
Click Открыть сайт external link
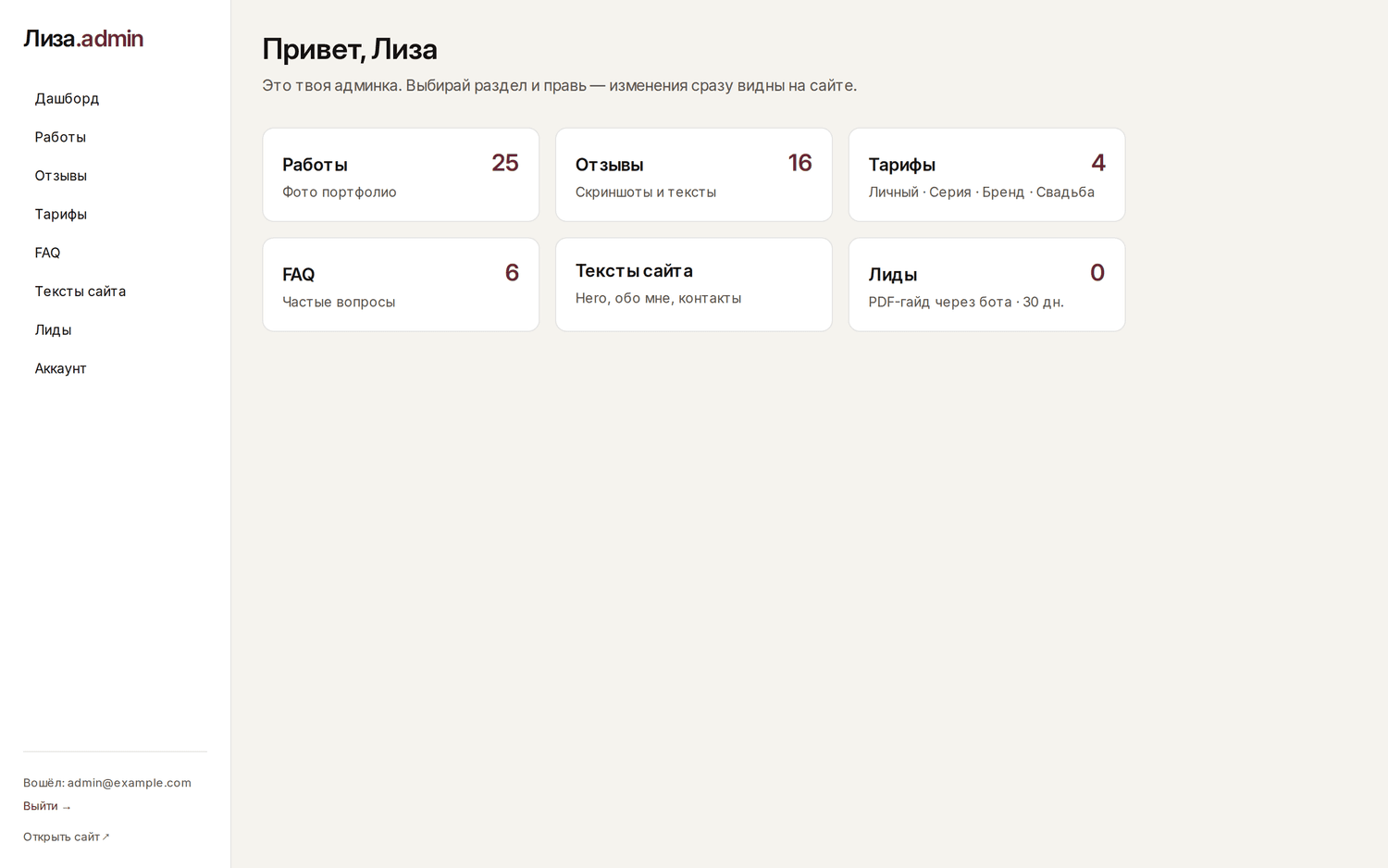click(67, 837)
